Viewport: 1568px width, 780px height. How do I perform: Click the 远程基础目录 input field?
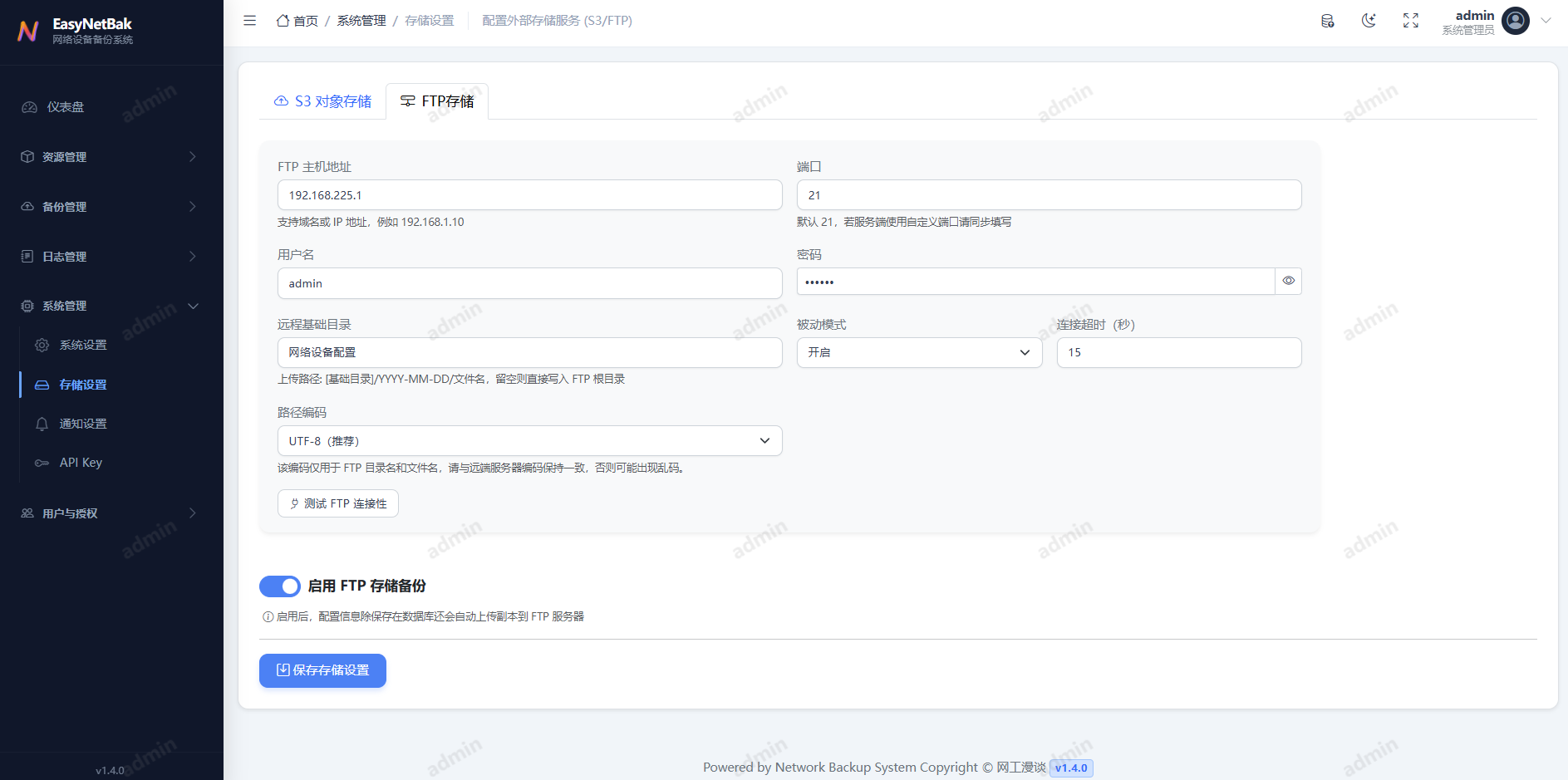(x=529, y=352)
